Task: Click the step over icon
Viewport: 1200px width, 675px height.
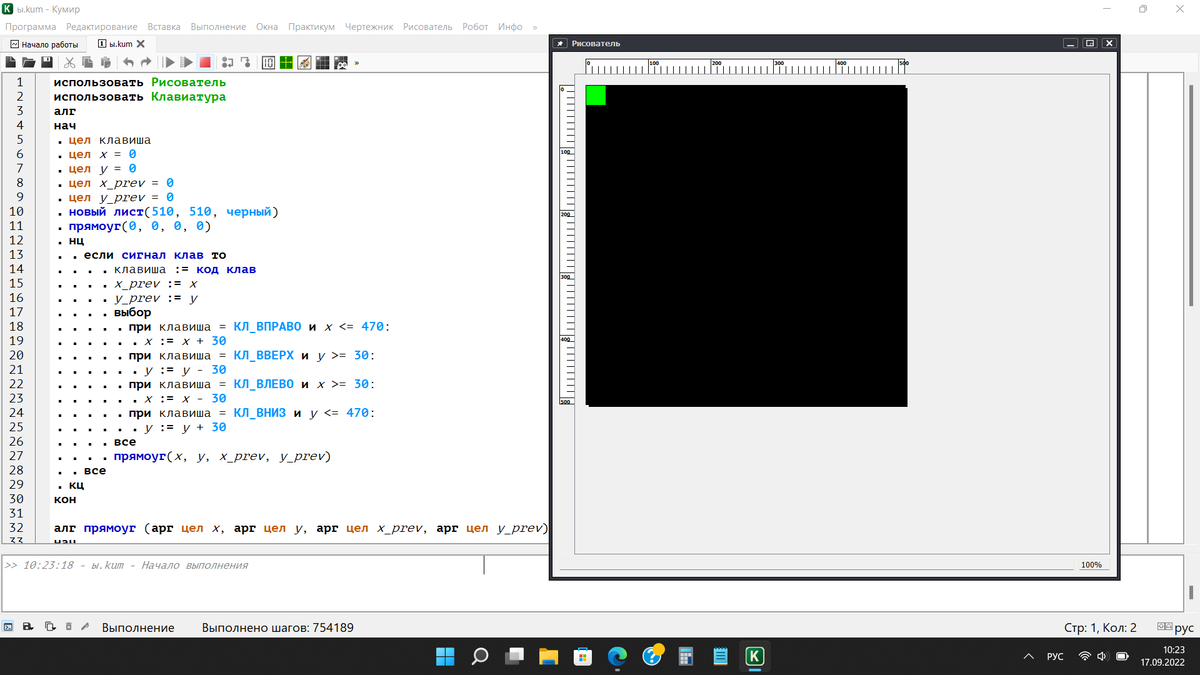Action: click(x=228, y=62)
